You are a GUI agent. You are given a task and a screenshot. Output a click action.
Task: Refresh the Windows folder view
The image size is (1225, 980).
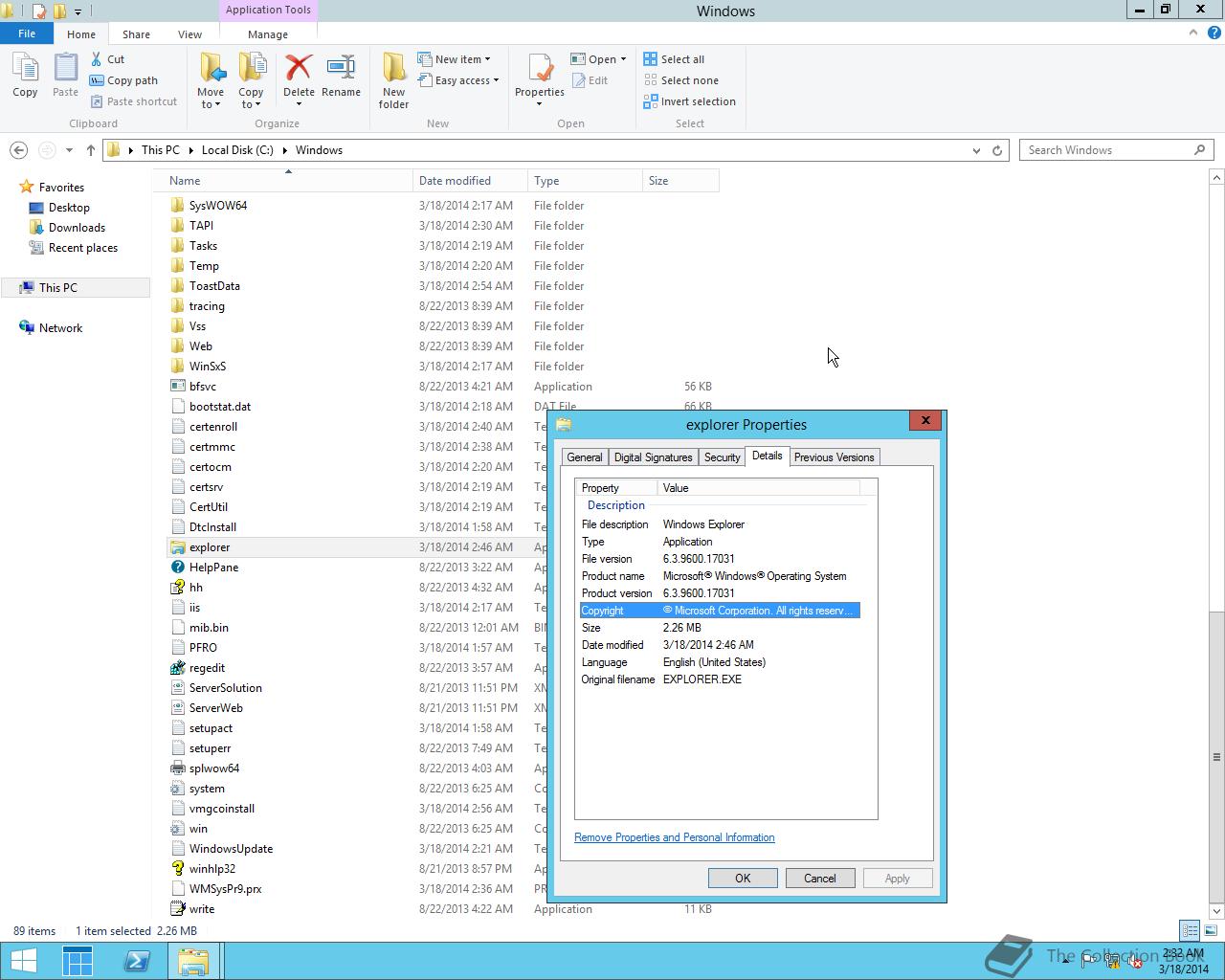997,150
